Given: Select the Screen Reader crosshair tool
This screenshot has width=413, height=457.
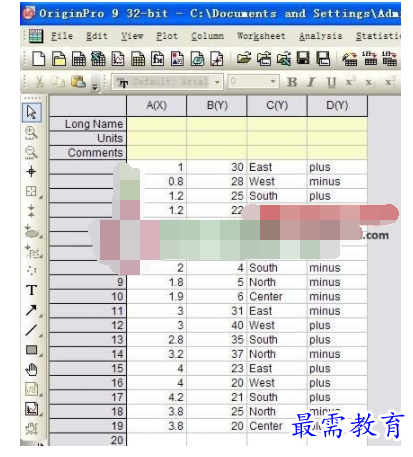Looking at the screenshot, I should pos(31,172).
